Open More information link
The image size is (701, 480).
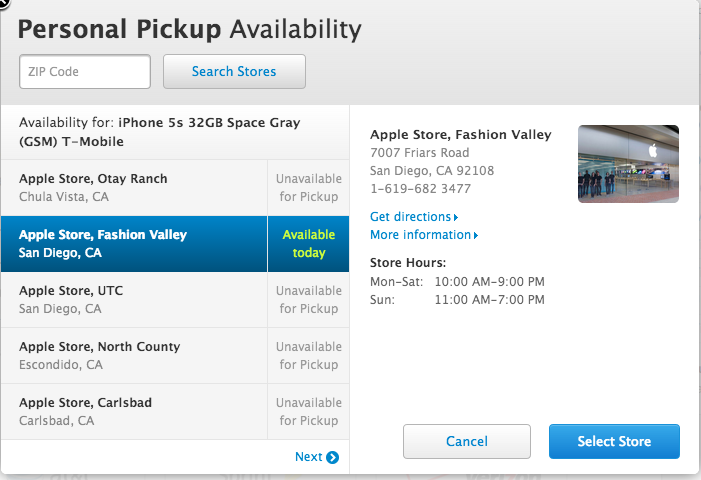tap(420, 235)
